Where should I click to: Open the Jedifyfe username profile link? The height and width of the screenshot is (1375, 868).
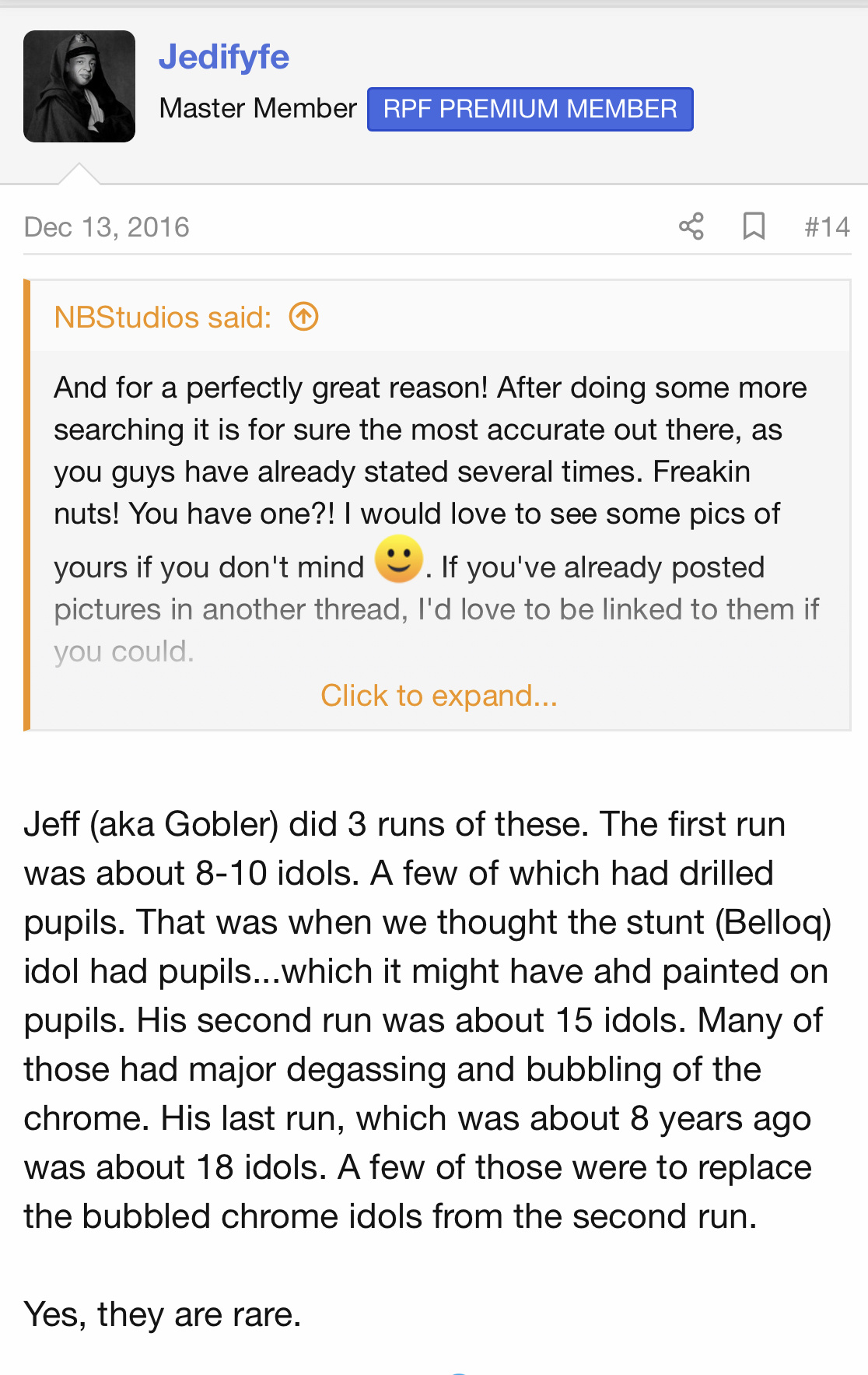point(224,57)
